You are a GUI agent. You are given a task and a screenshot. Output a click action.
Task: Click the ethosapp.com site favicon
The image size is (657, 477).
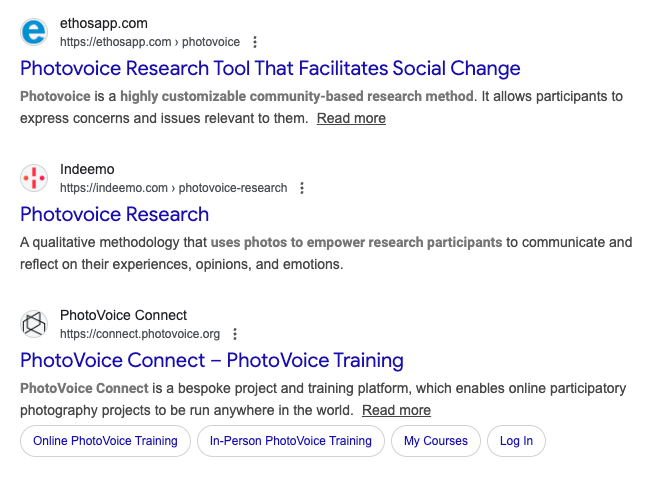pos(34,32)
